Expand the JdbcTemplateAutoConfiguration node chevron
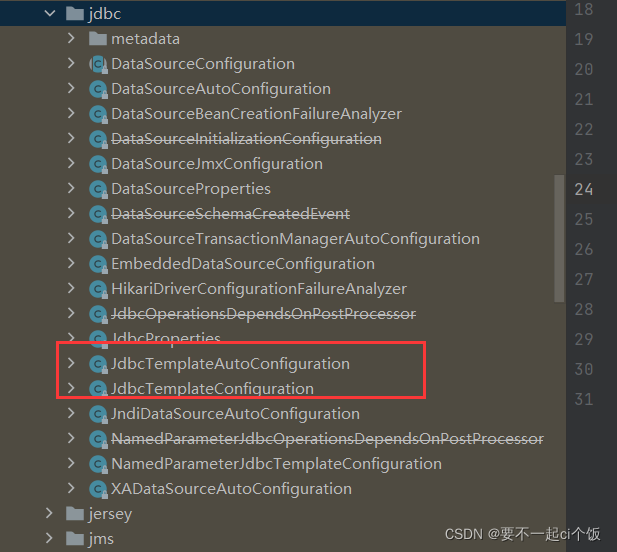Screen dimensions: 617x552 [x=71, y=363]
